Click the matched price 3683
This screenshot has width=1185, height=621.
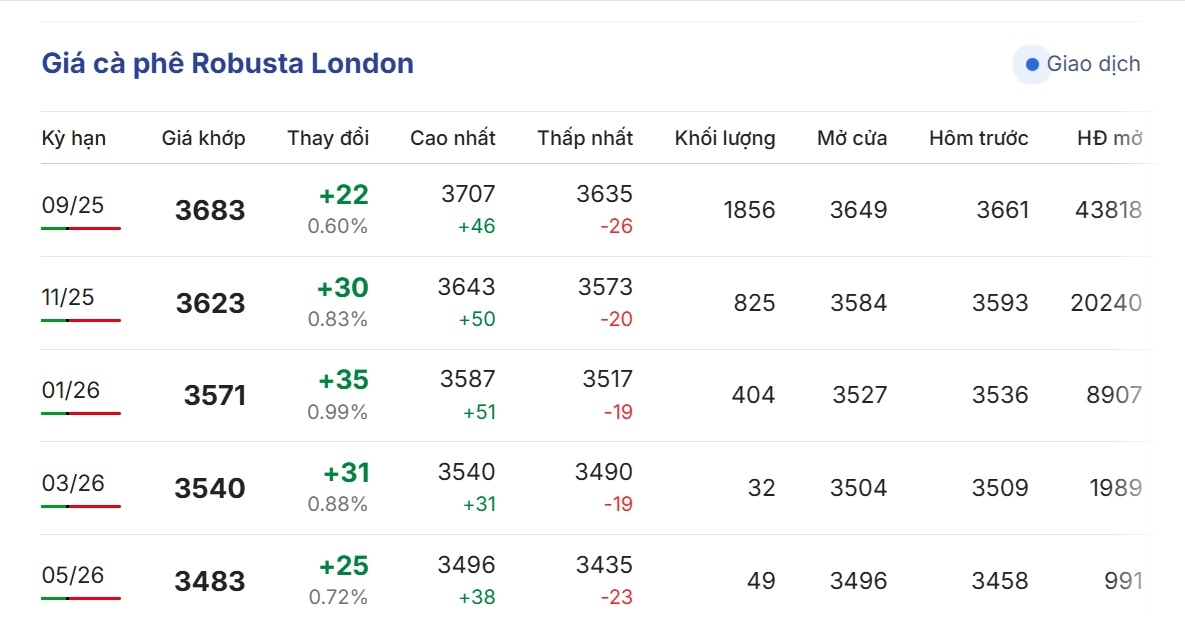pyautogui.click(x=210, y=210)
